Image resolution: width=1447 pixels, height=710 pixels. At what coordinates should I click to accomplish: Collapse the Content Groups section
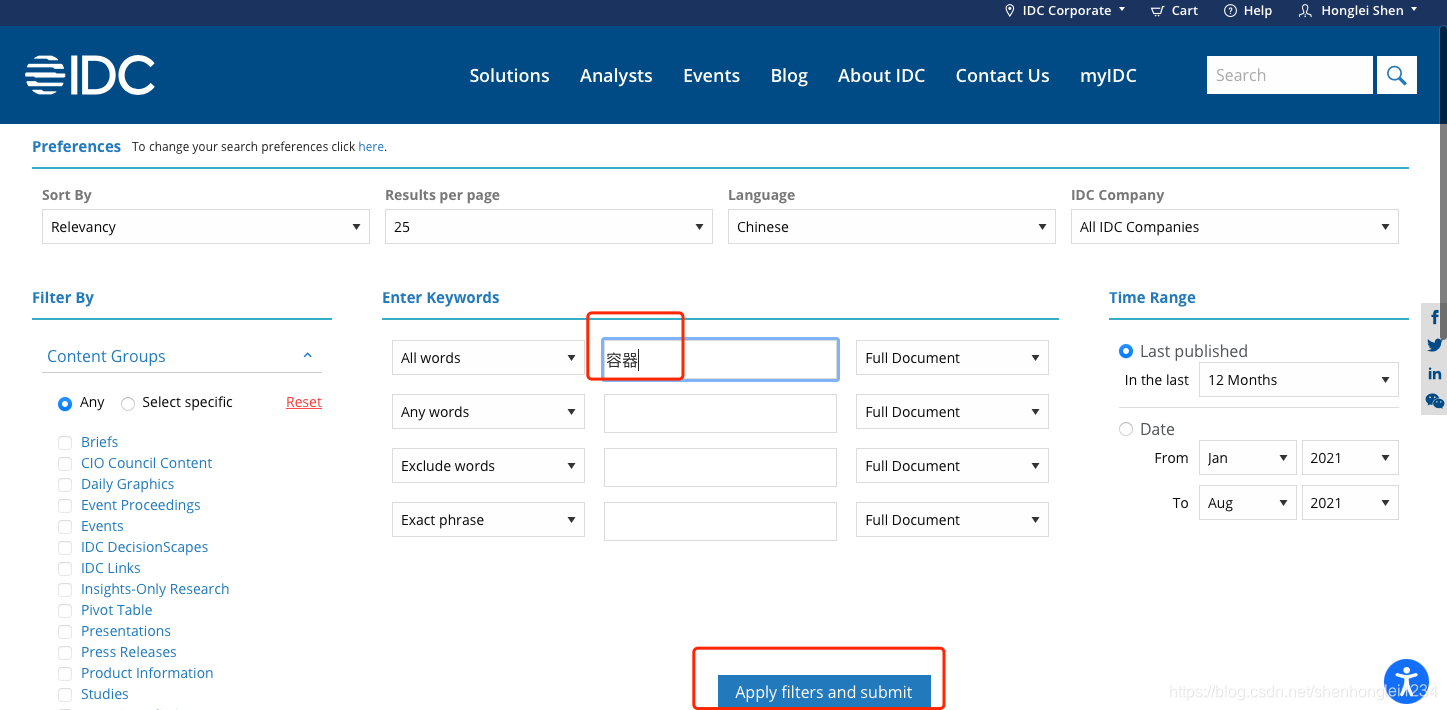click(x=307, y=356)
